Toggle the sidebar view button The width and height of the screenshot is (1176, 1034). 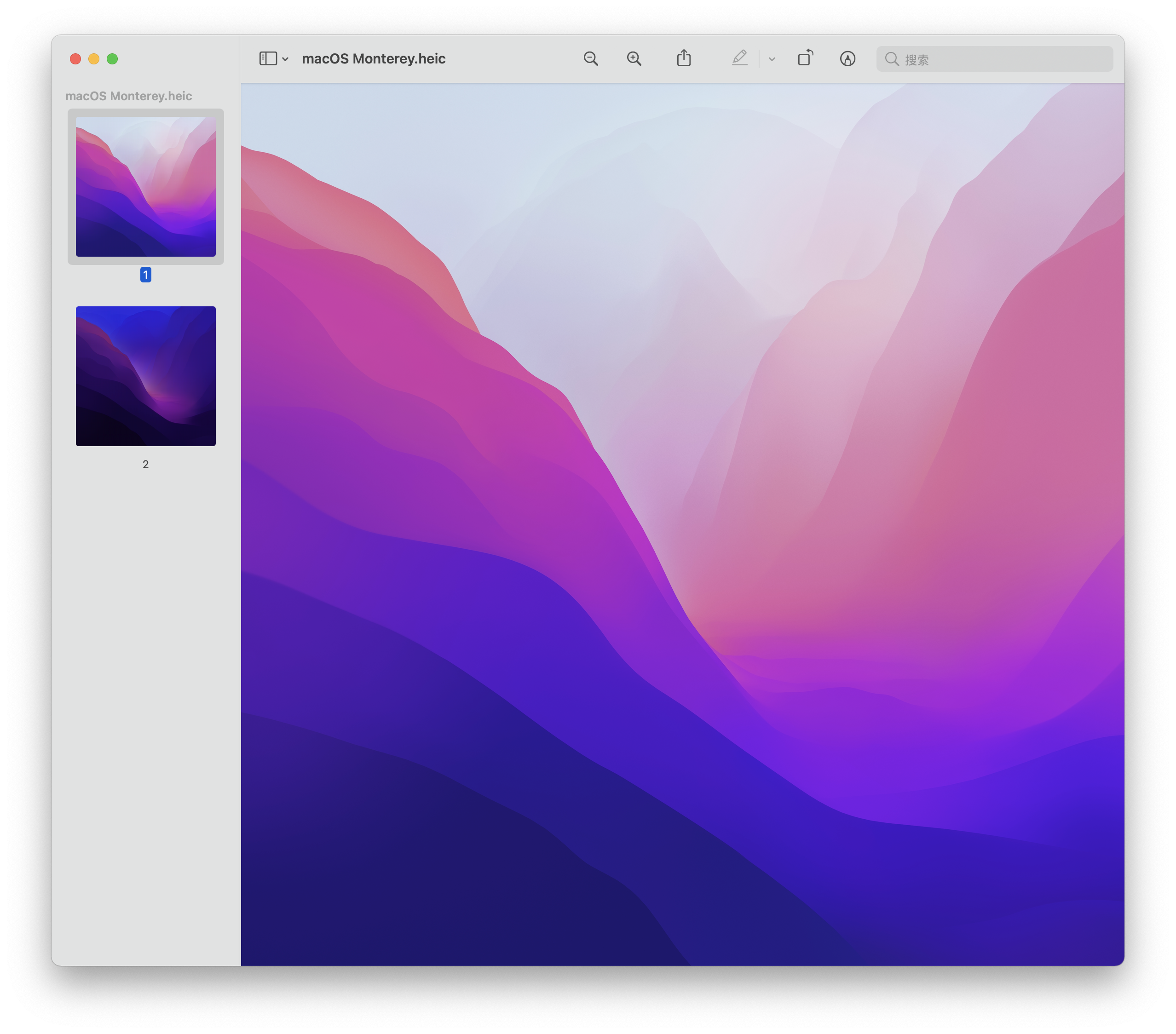(268, 59)
